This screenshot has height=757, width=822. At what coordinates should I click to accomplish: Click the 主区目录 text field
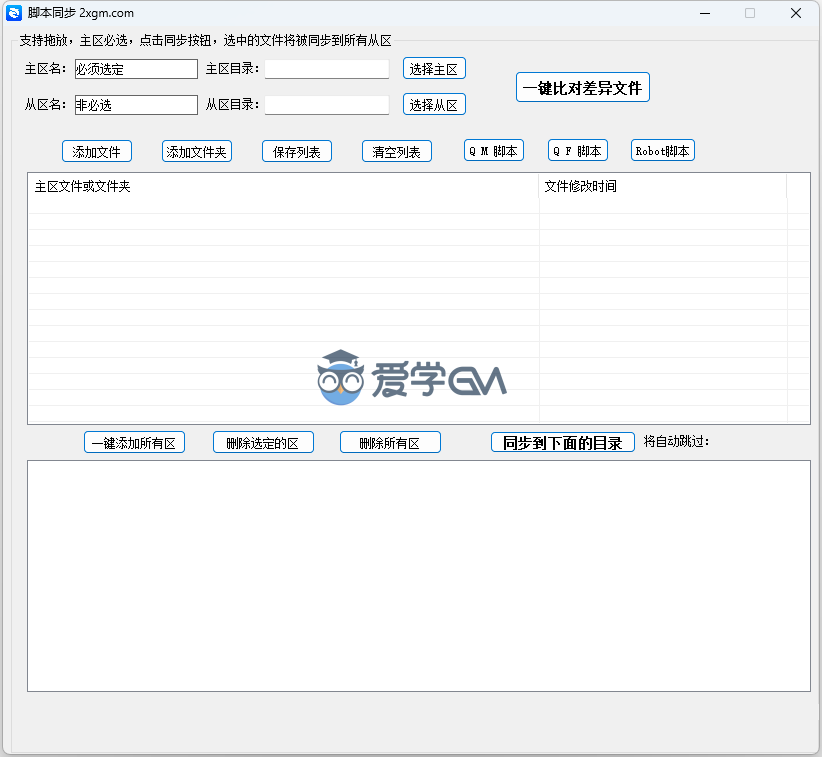(327, 69)
